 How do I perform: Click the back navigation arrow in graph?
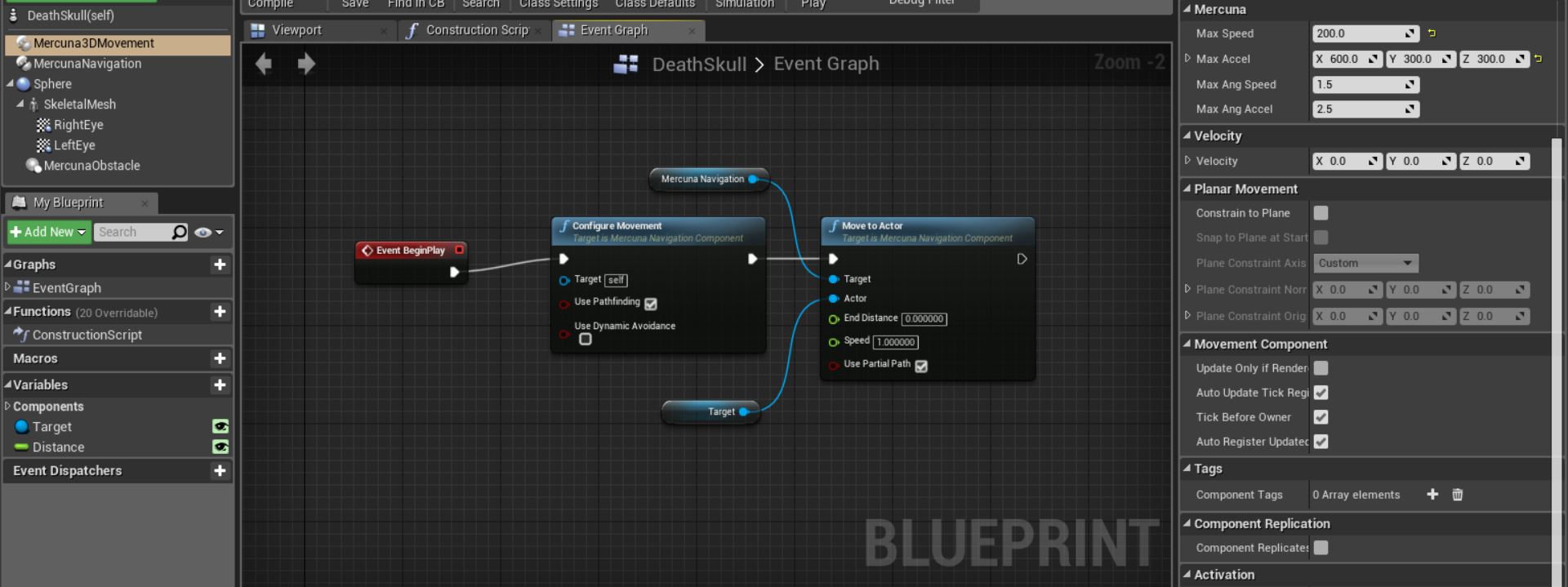tap(263, 64)
